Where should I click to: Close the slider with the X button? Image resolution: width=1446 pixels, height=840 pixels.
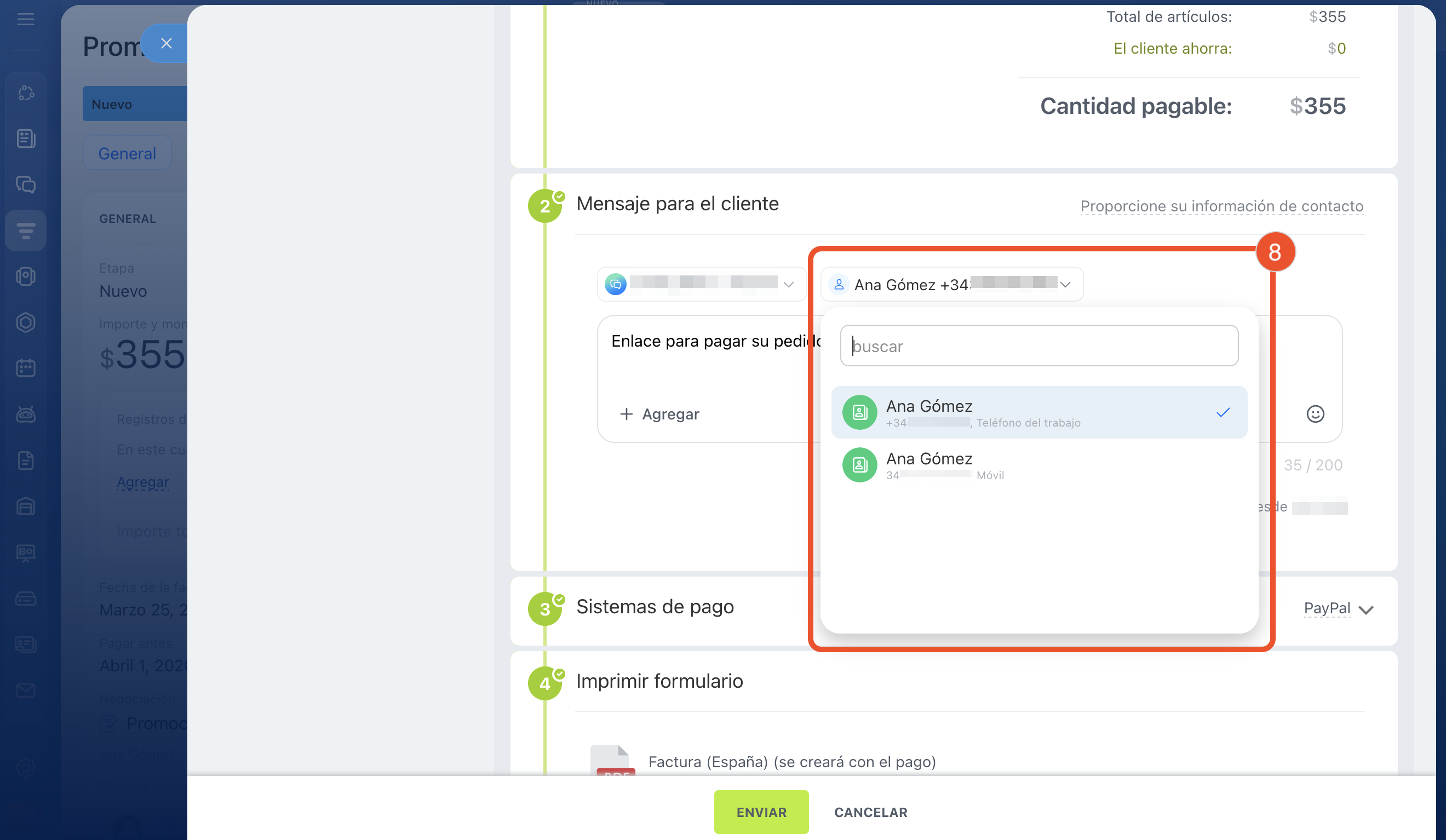(x=166, y=44)
